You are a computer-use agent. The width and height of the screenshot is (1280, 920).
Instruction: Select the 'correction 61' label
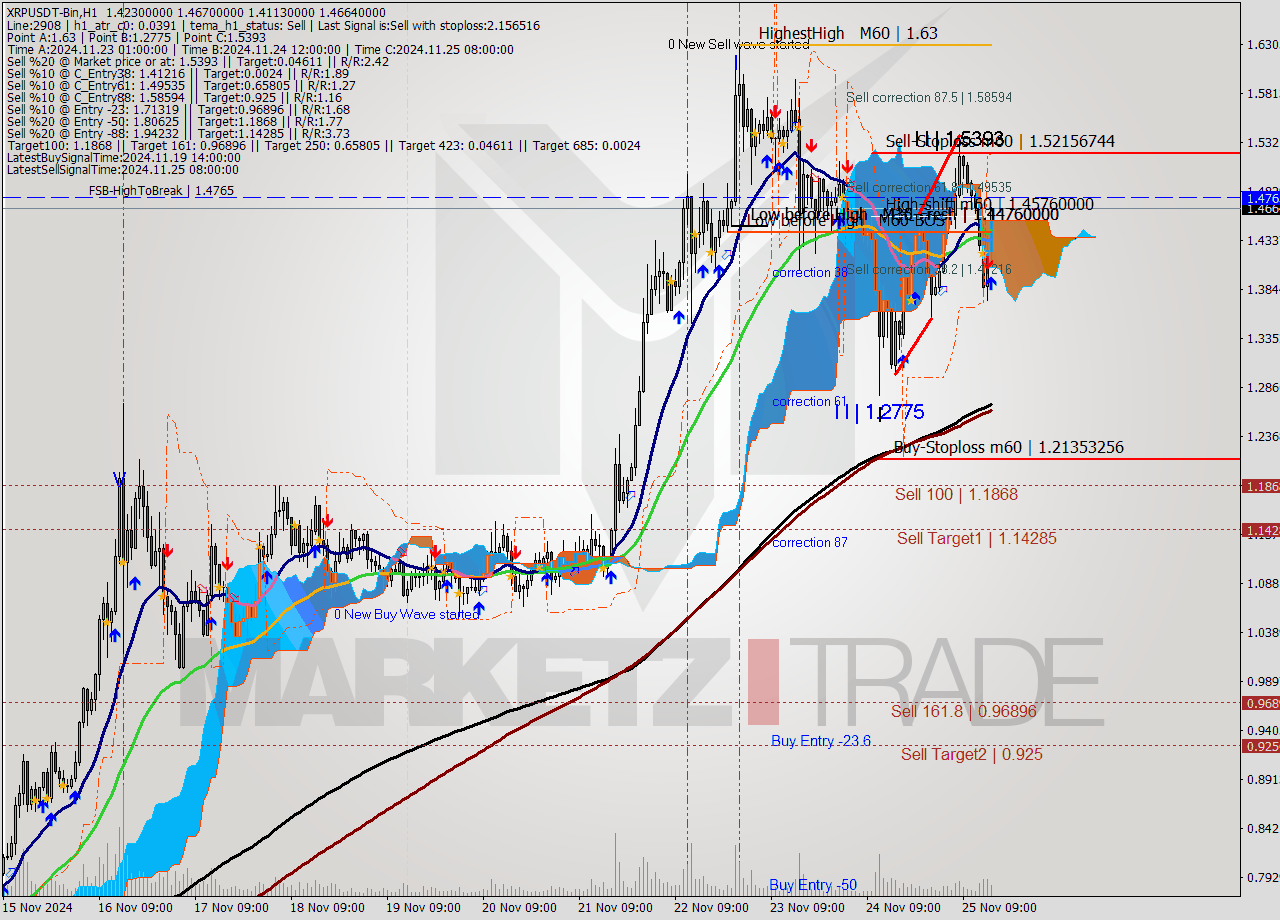(x=810, y=401)
